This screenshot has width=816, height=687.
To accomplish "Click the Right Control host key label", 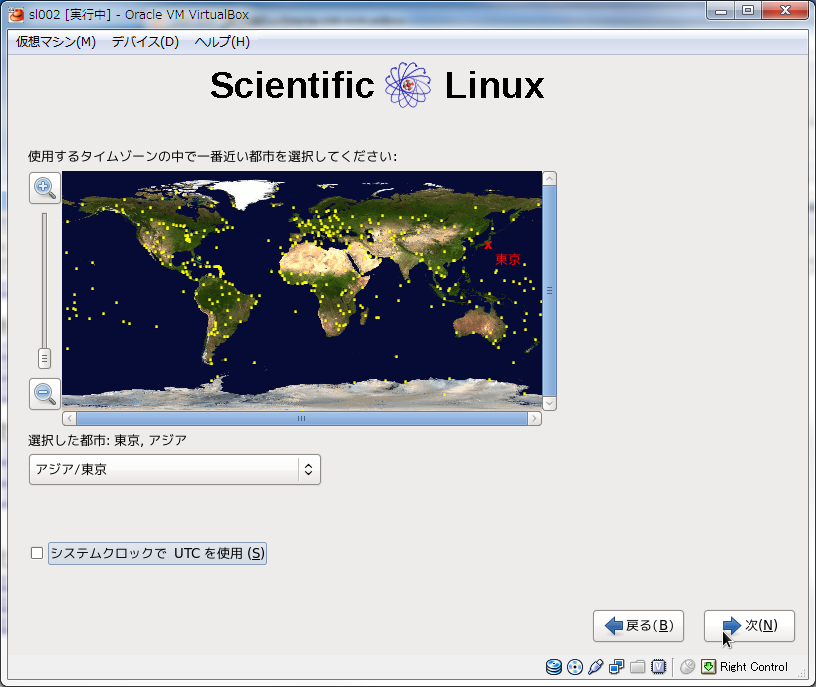I will 754,667.
